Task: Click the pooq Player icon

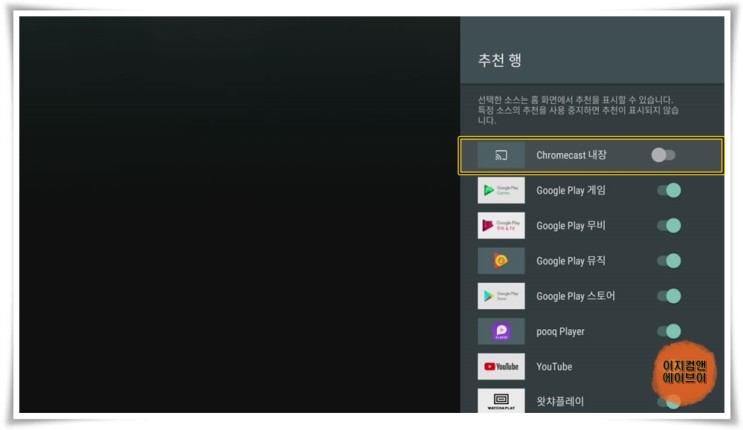Action: point(501,331)
